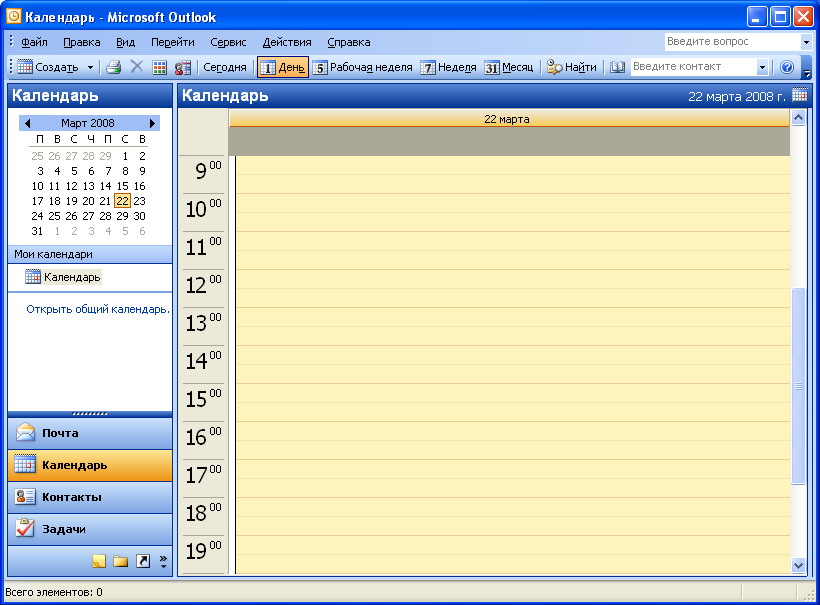Open Календарь navigation button
Image resolution: width=820 pixels, height=605 pixels.
[x=90, y=465]
